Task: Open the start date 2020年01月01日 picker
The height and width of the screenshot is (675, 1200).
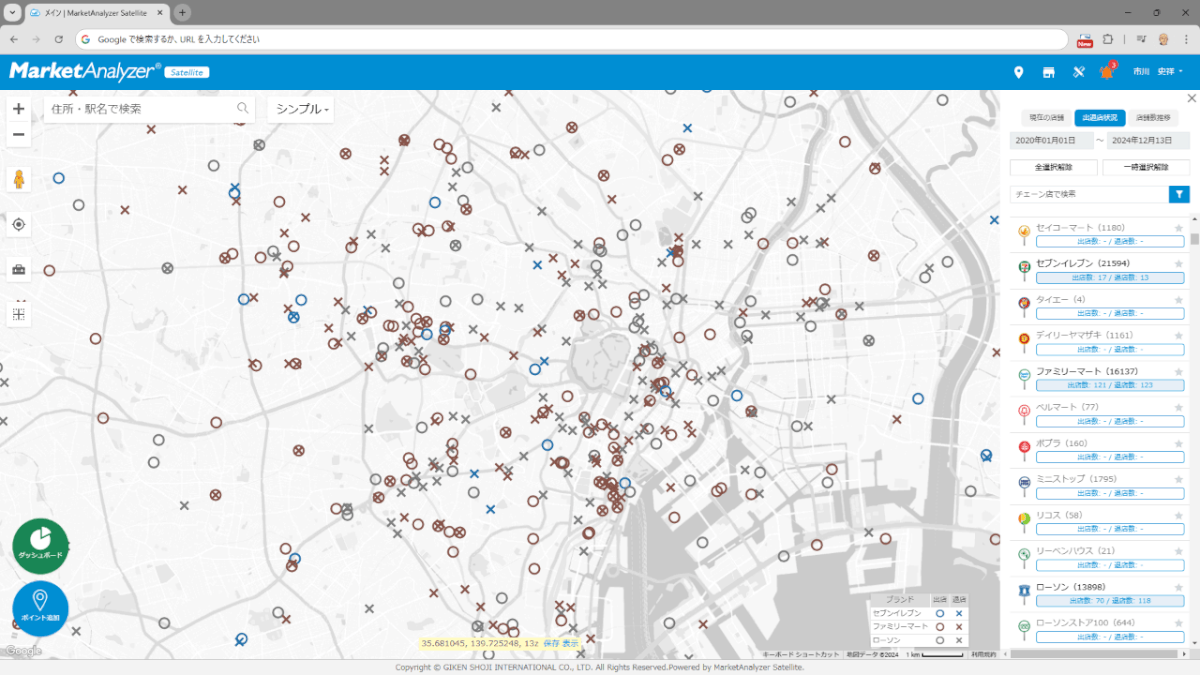Action: coord(1051,140)
